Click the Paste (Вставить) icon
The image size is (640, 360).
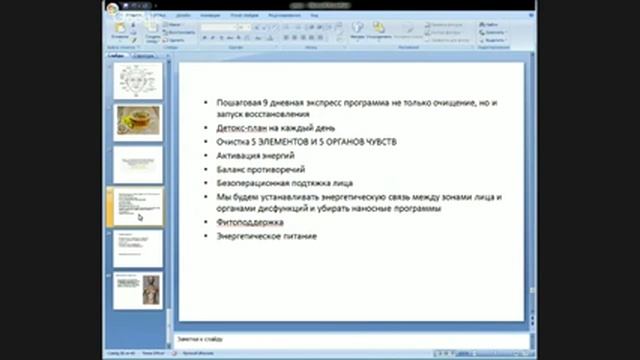[120, 28]
